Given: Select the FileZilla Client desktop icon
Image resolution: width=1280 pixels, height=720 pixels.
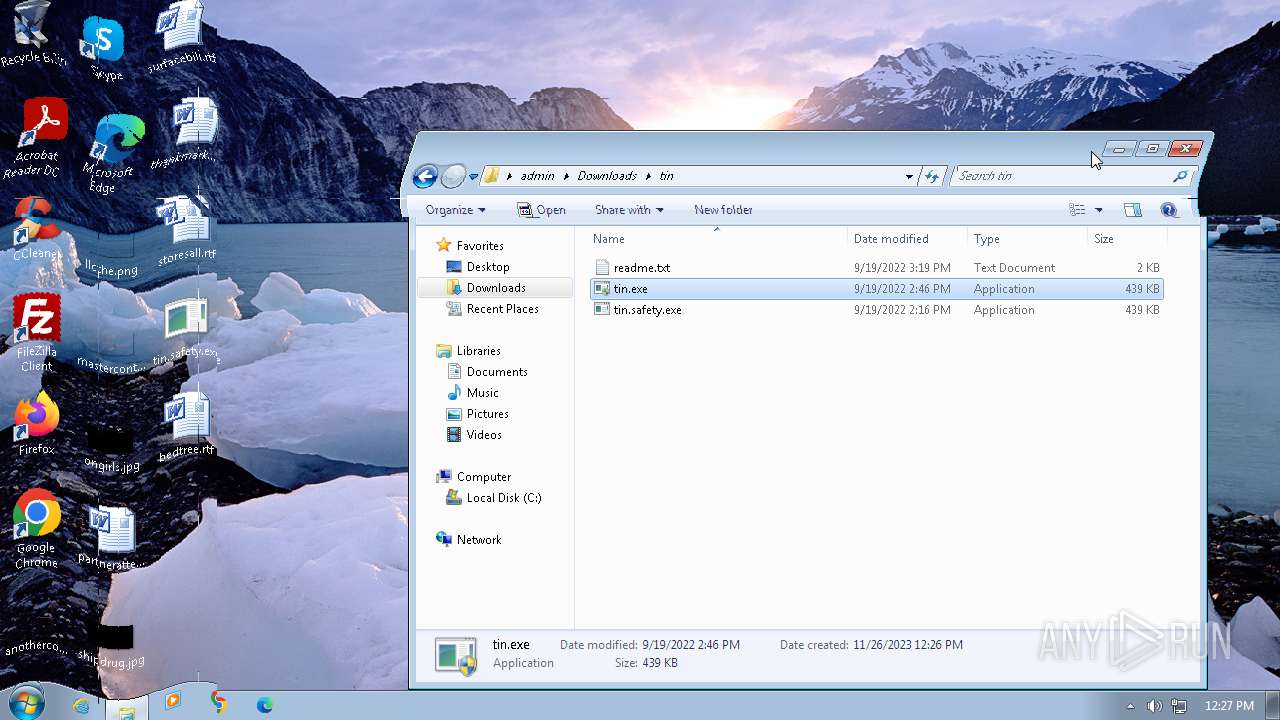Looking at the screenshot, I should pos(36,332).
